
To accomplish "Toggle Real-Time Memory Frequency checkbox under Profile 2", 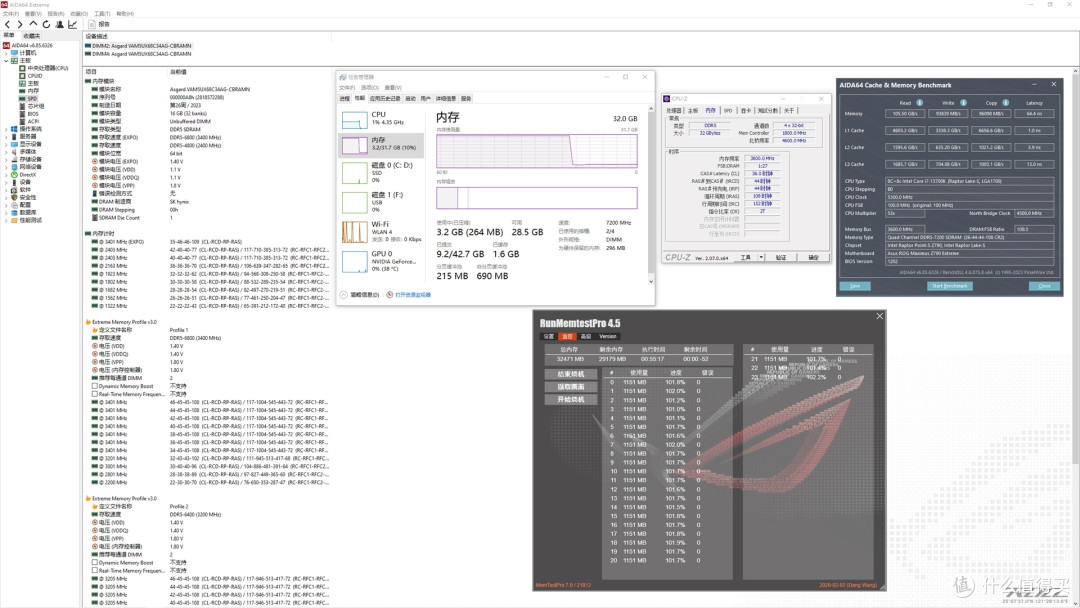I will (x=95, y=570).
